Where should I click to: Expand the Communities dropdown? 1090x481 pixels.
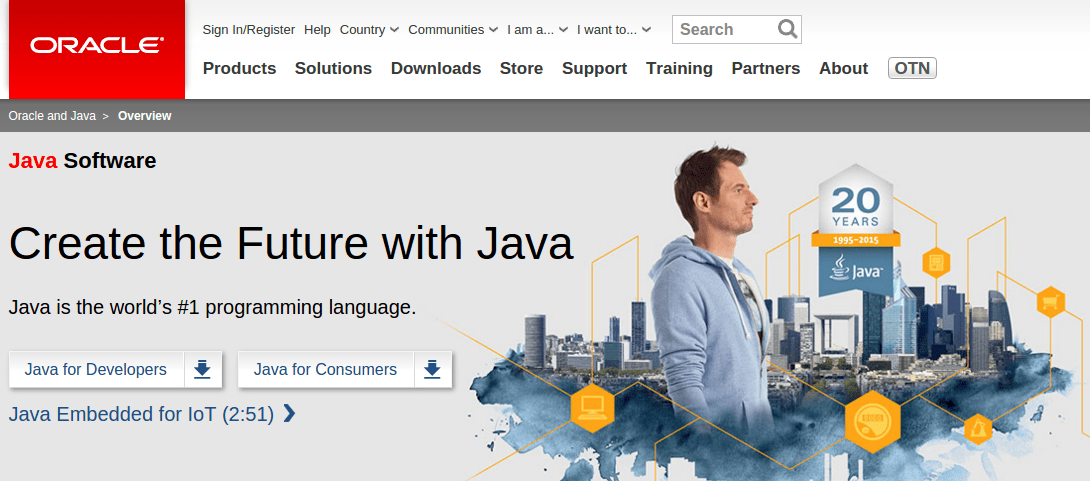[453, 30]
